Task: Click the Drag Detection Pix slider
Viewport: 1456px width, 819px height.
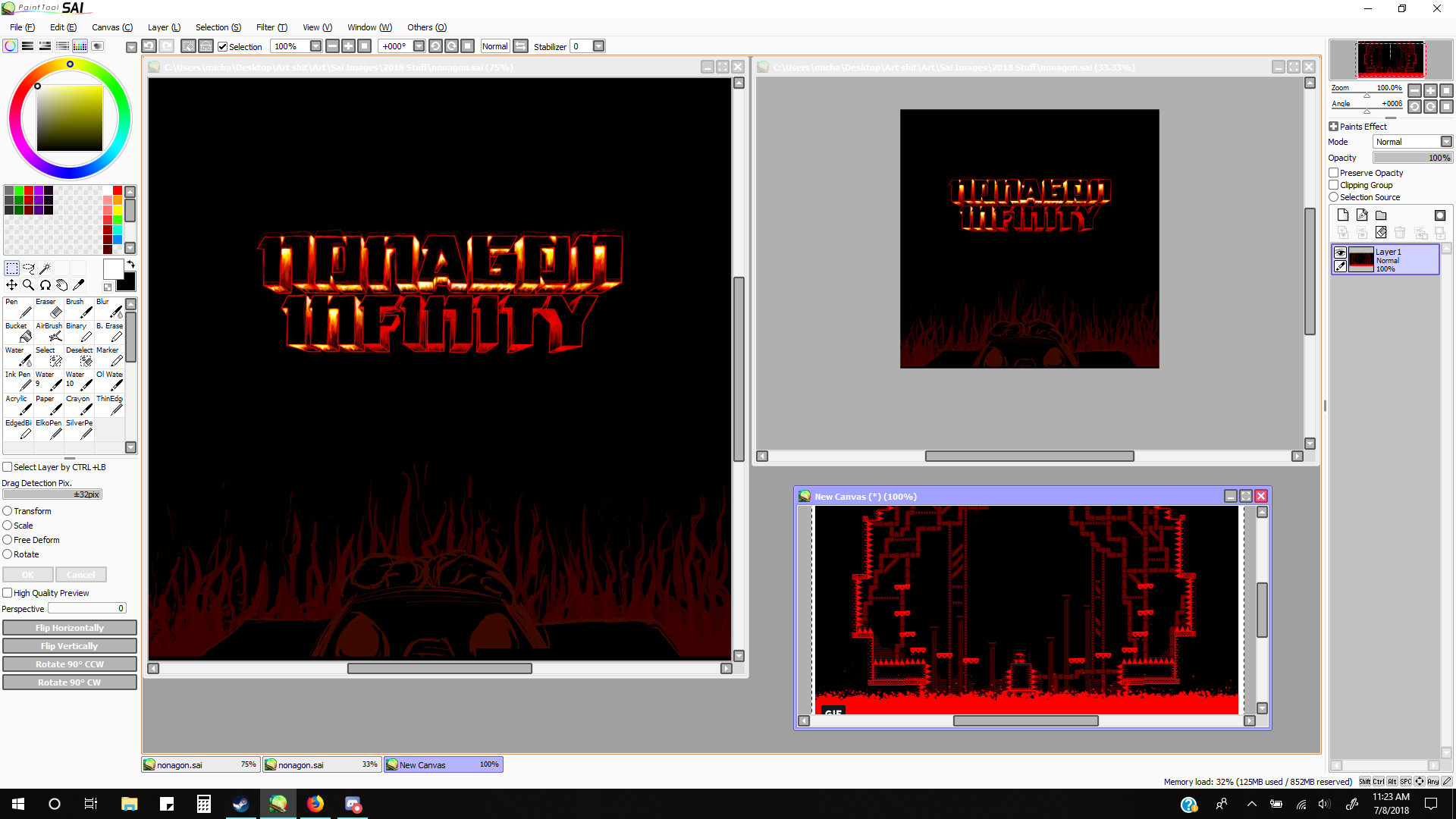Action: click(x=52, y=494)
